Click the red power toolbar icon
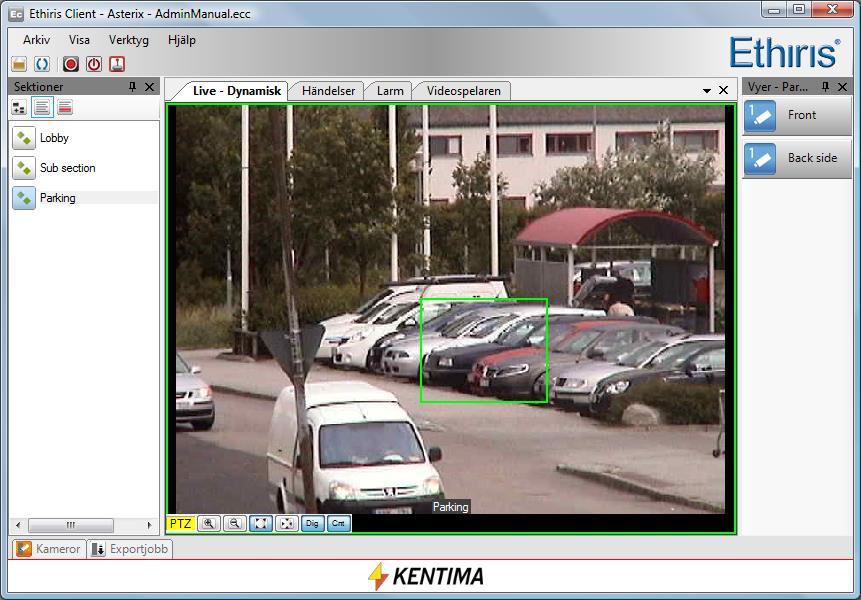The image size is (861, 600). coord(94,64)
